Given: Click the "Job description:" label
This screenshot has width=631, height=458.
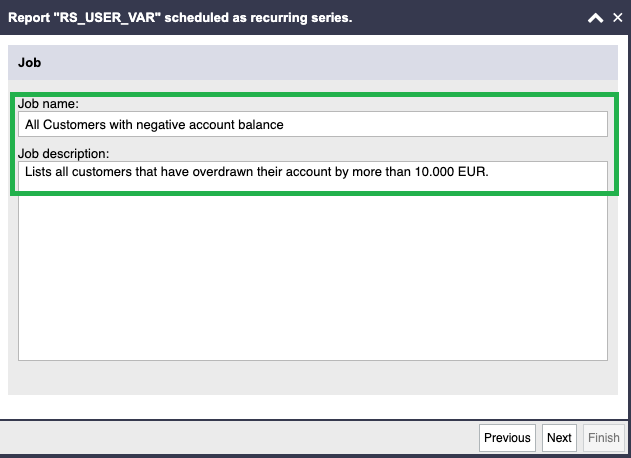Looking at the screenshot, I should tap(64, 154).
